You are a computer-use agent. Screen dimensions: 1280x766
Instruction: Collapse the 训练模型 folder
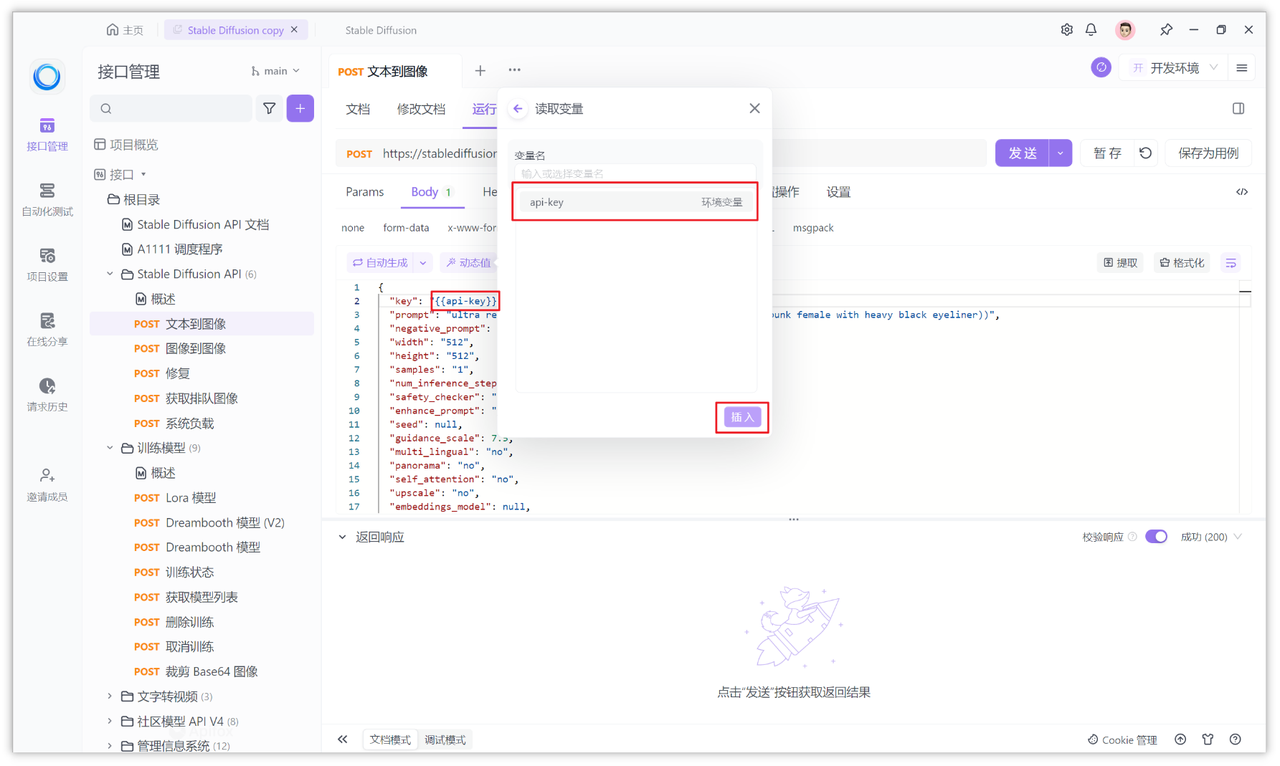pos(110,448)
